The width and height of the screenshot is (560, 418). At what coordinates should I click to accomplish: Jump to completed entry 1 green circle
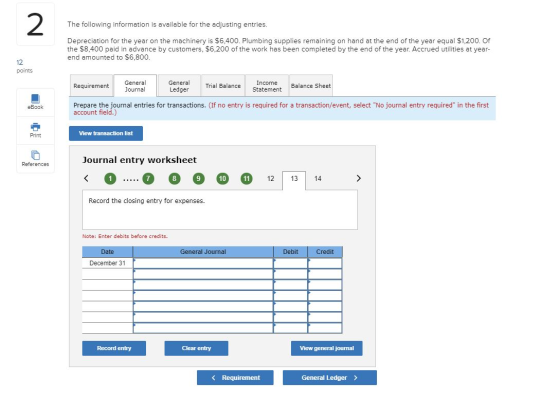coord(110,179)
